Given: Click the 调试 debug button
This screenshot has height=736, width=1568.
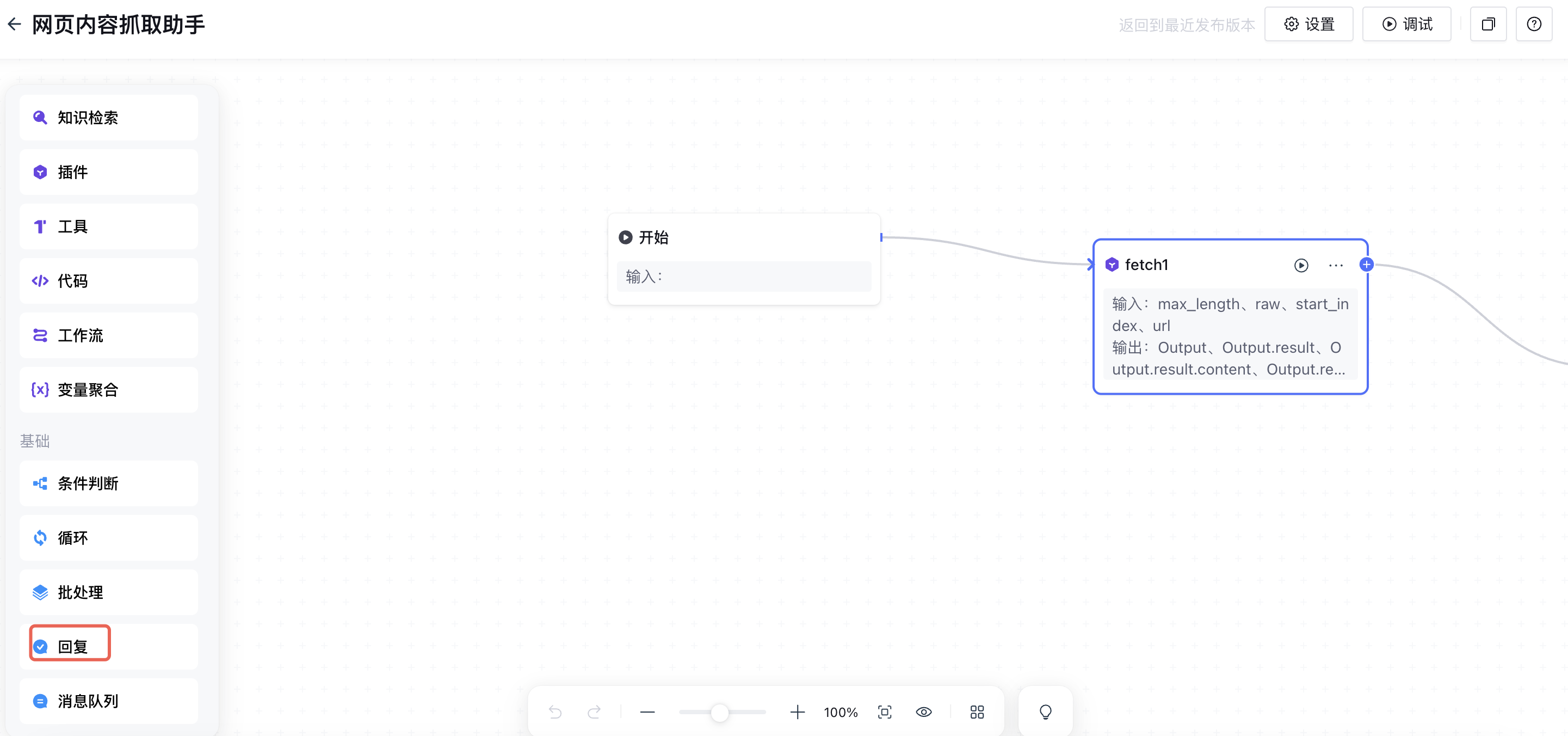Looking at the screenshot, I should coord(1407,24).
